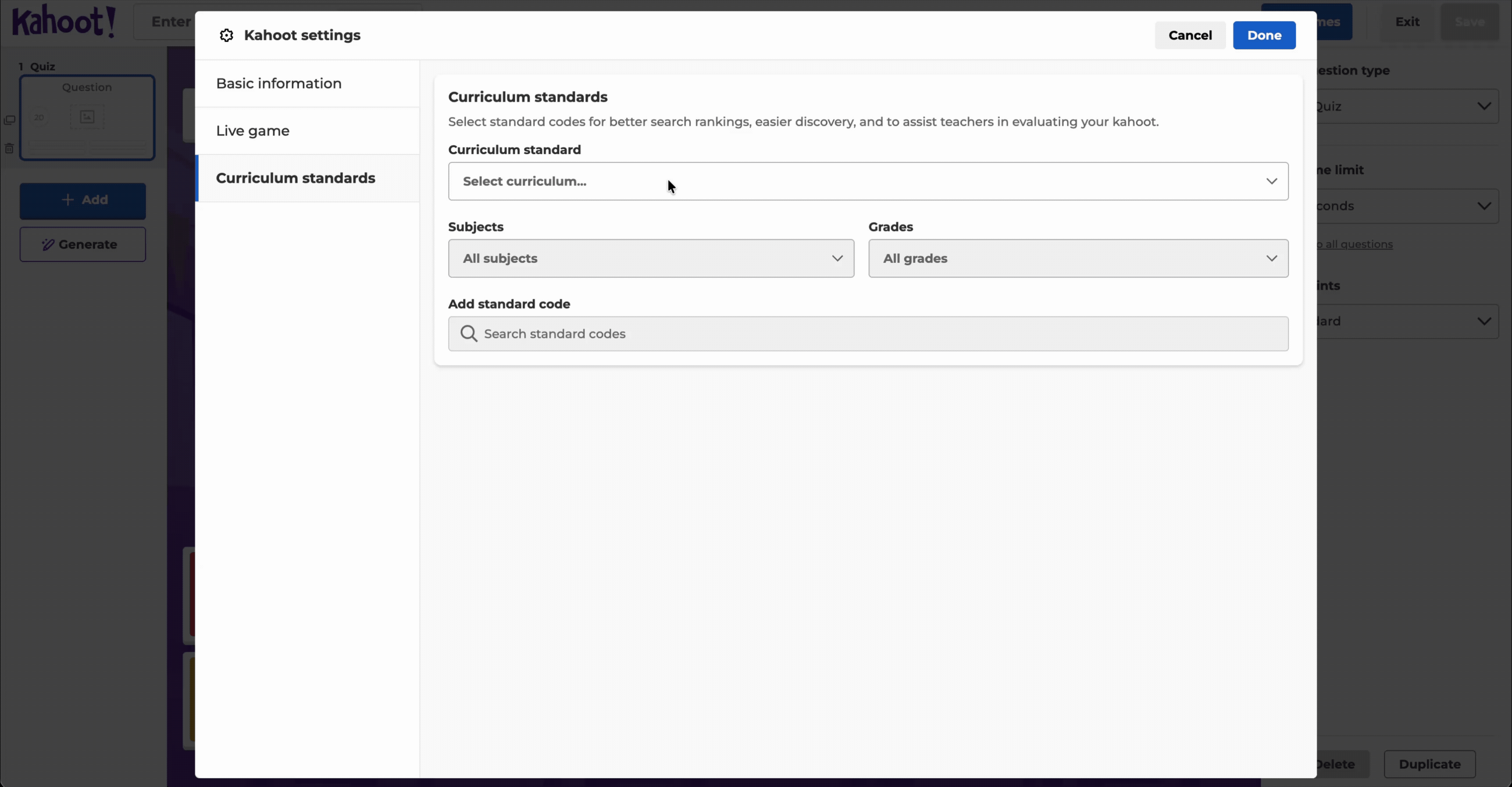Delete the question using the trash icon

click(x=9, y=147)
